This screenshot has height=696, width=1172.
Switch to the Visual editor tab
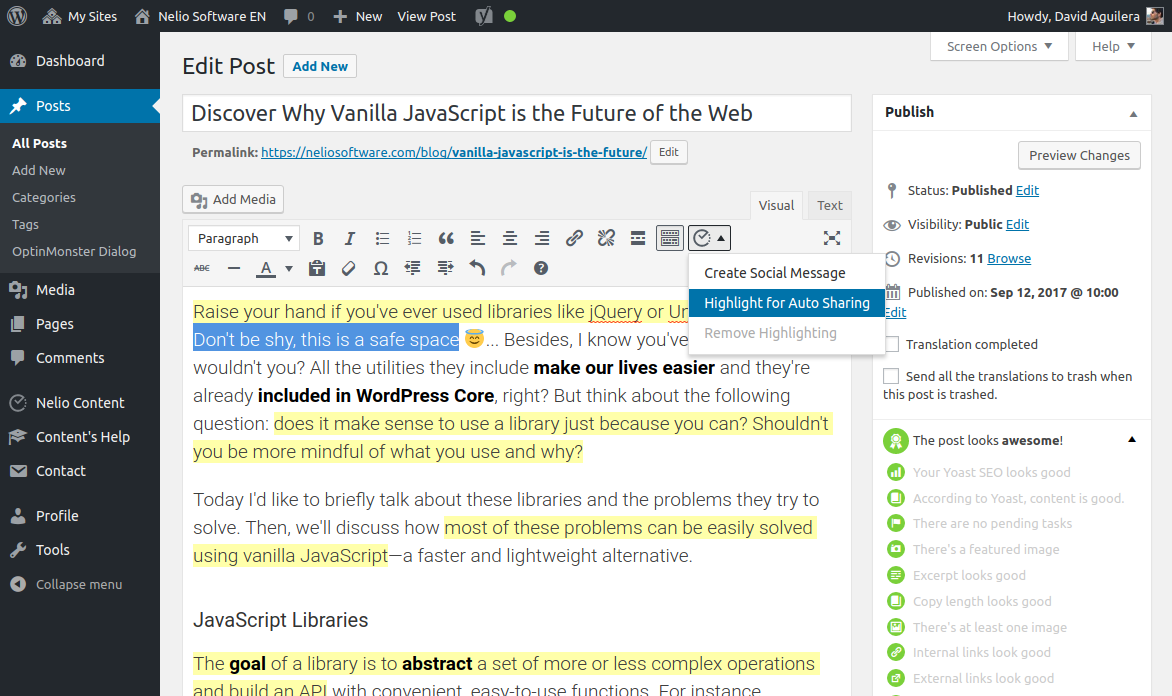point(776,206)
